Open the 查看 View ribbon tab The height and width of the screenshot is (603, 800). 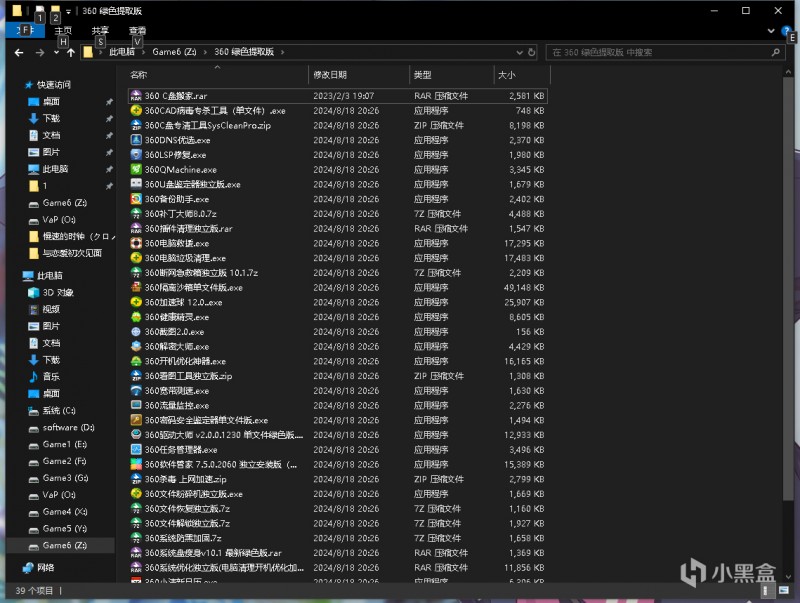coord(137,31)
